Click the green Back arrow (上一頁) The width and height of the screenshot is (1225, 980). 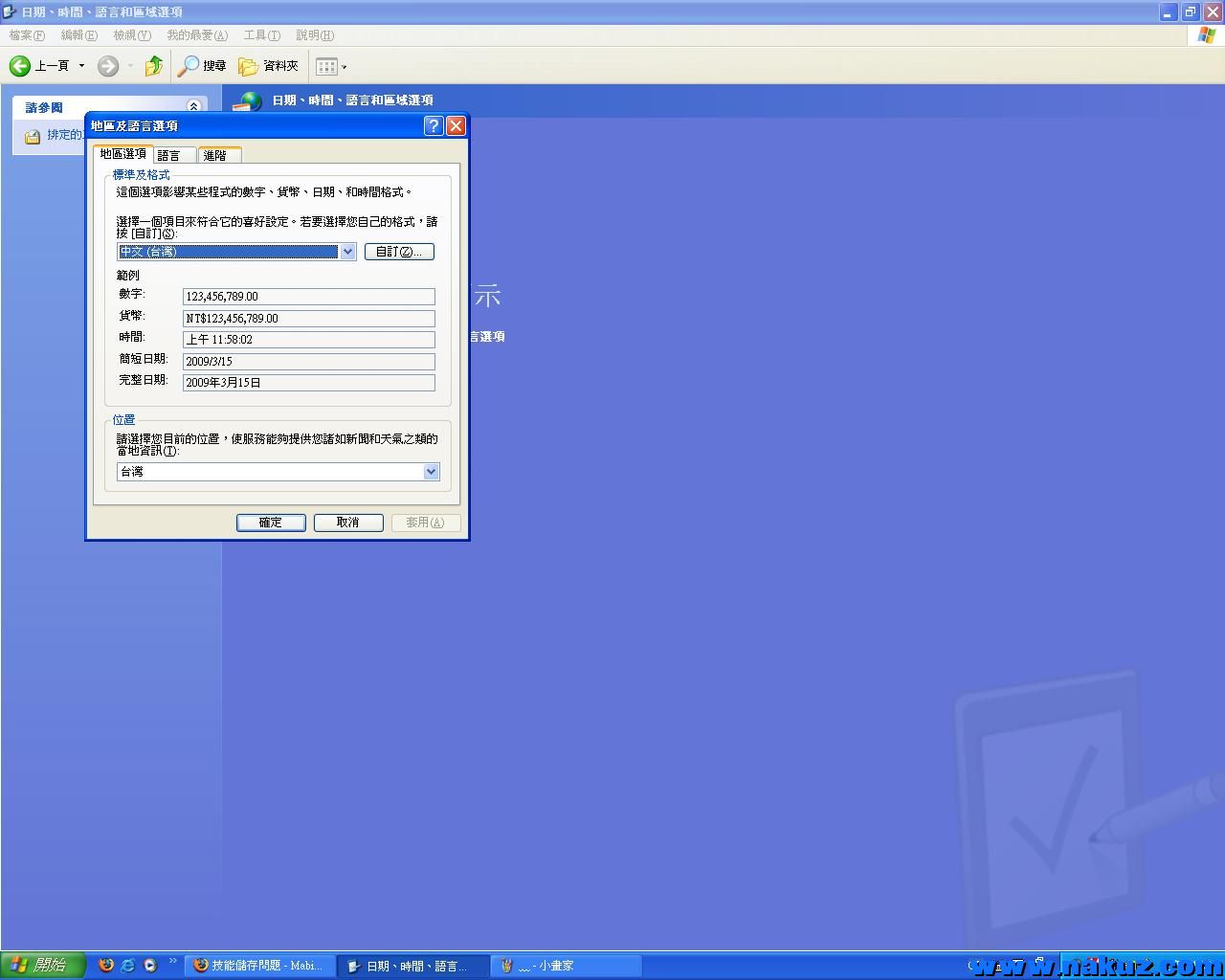coord(20,66)
